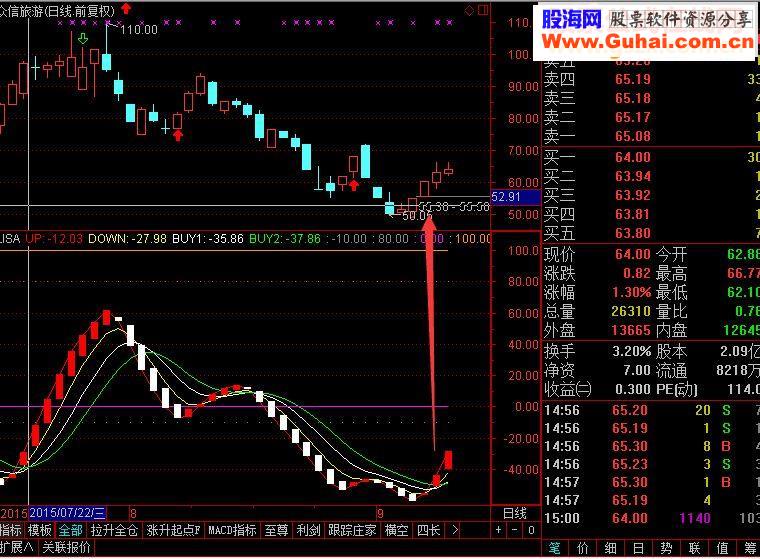
Task: Select the 买三 63.92 order row
Action: tap(650, 195)
